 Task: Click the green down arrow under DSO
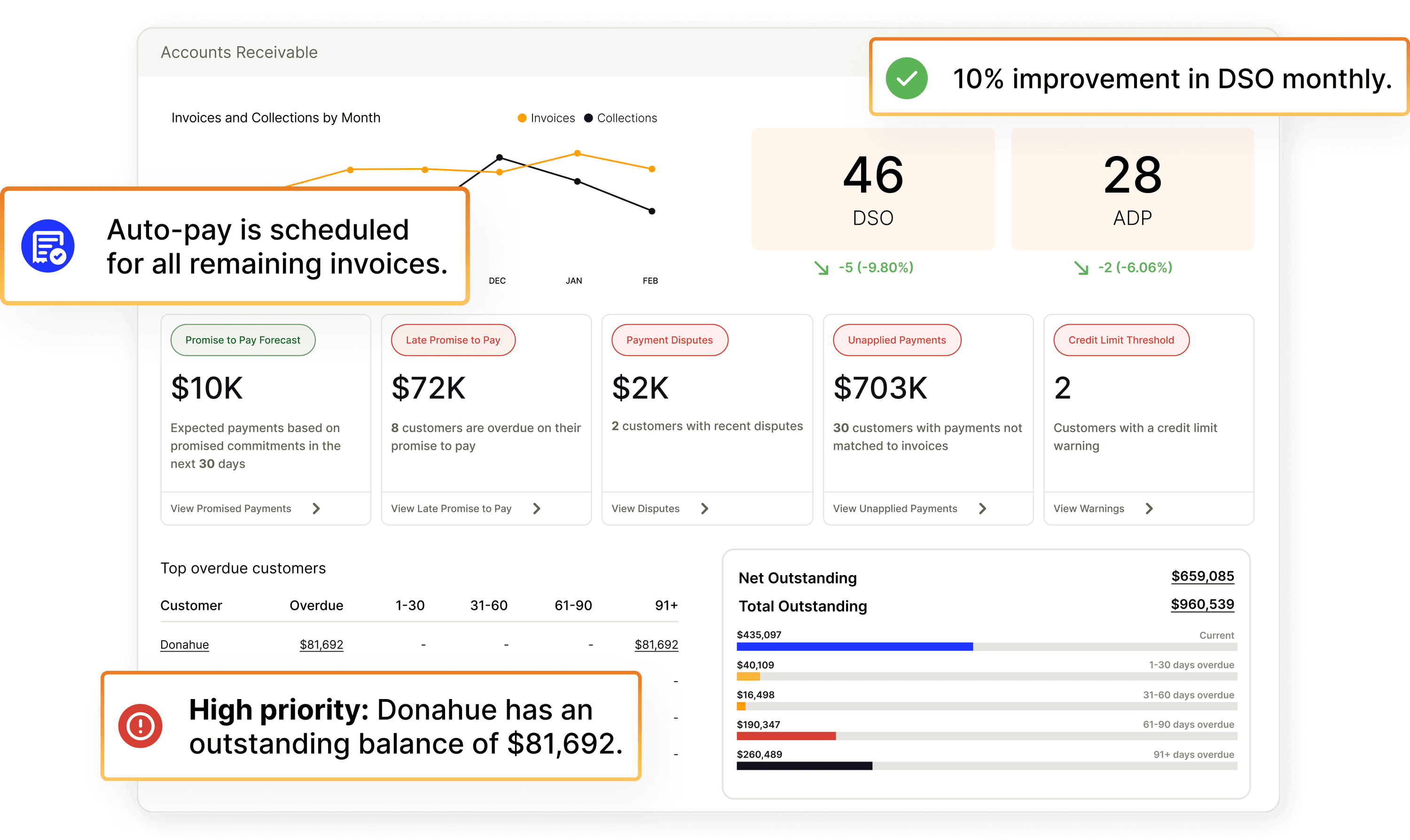coord(821,268)
